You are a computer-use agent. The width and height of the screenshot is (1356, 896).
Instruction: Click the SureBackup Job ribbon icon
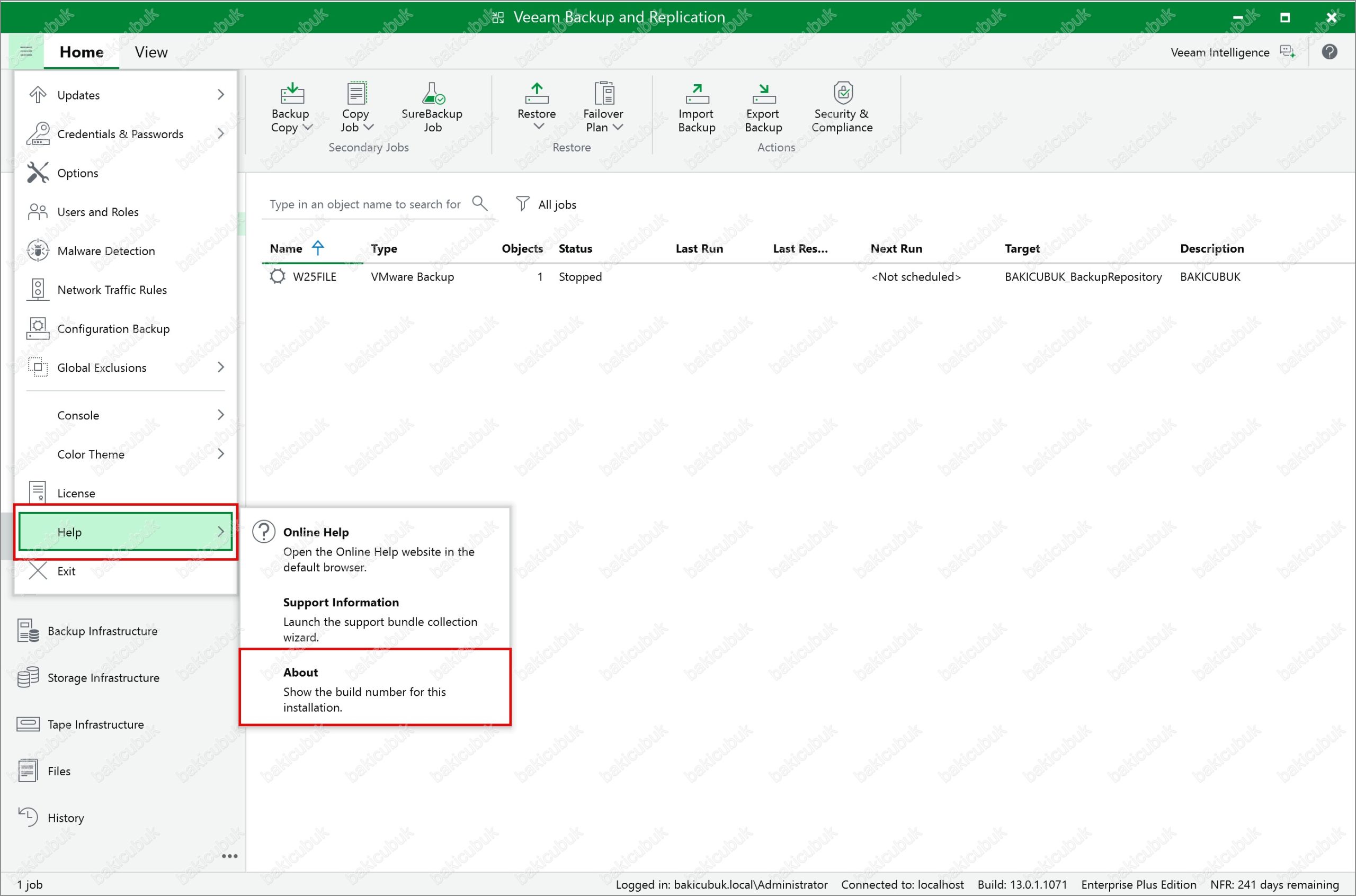[x=432, y=94]
